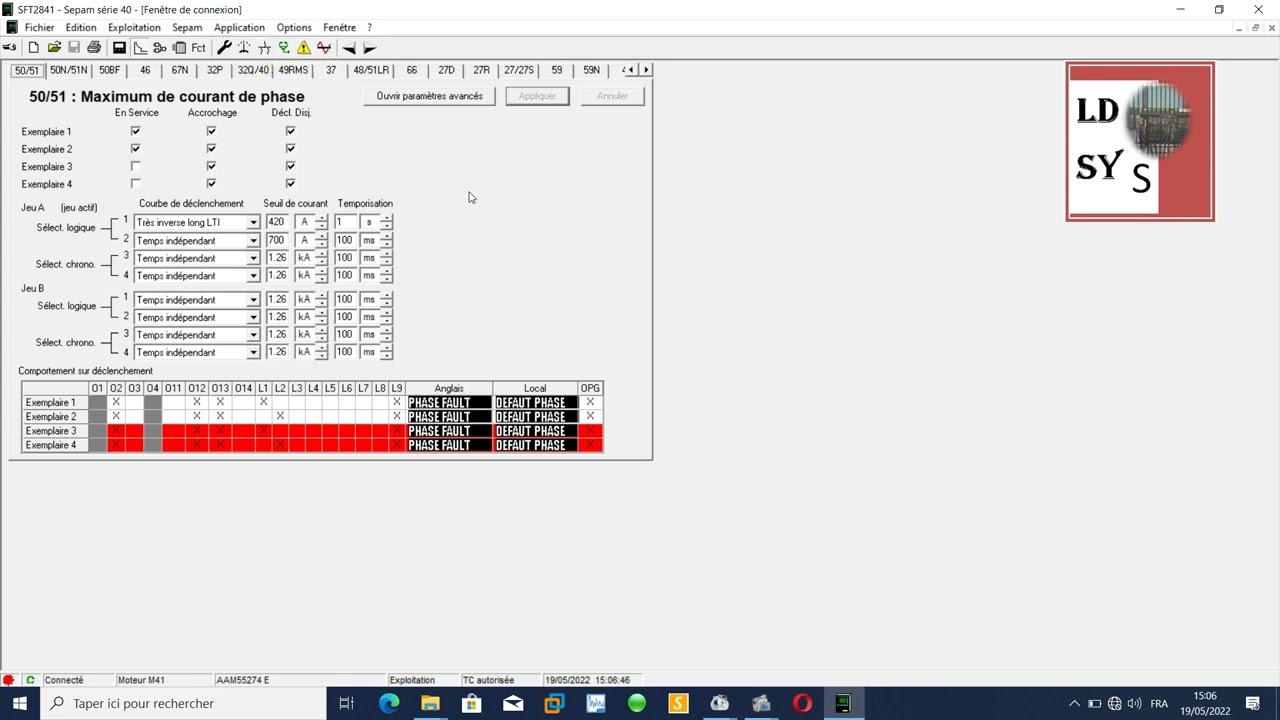The height and width of the screenshot is (720, 1280).
Task: Create a new file with toolbar icon
Action: (x=34, y=48)
